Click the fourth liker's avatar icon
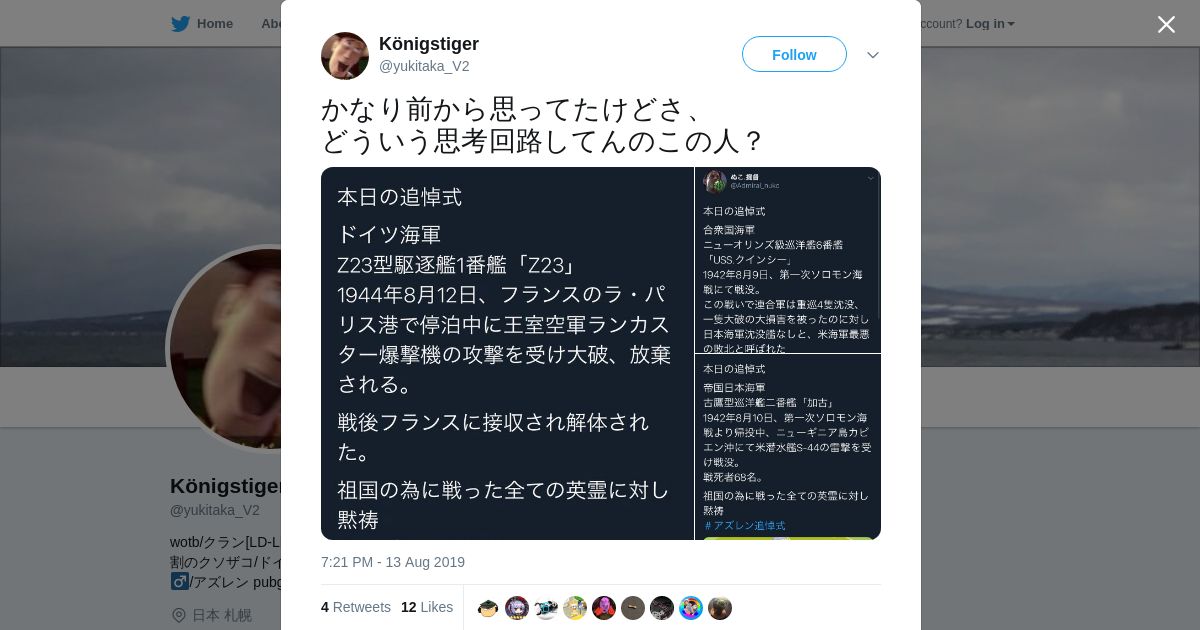Screen dimensions: 1200x630 [575, 608]
